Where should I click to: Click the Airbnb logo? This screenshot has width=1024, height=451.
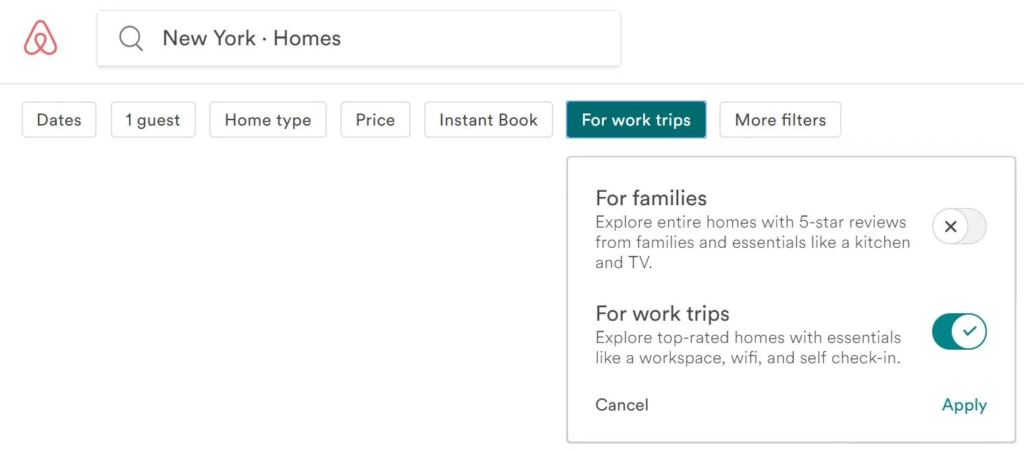(40, 38)
